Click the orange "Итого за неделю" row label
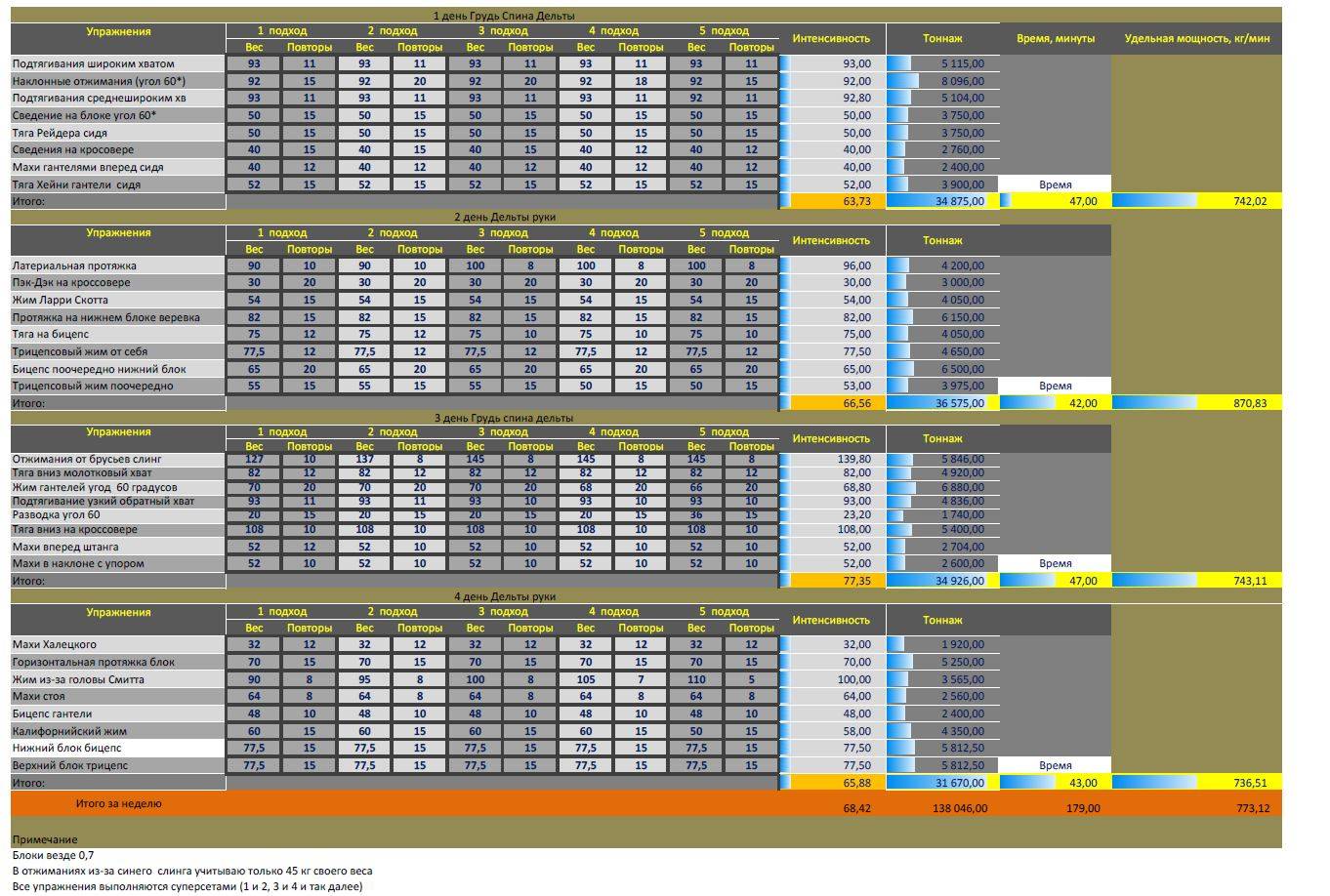The height and width of the screenshot is (896, 1330). (x=119, y=804)
